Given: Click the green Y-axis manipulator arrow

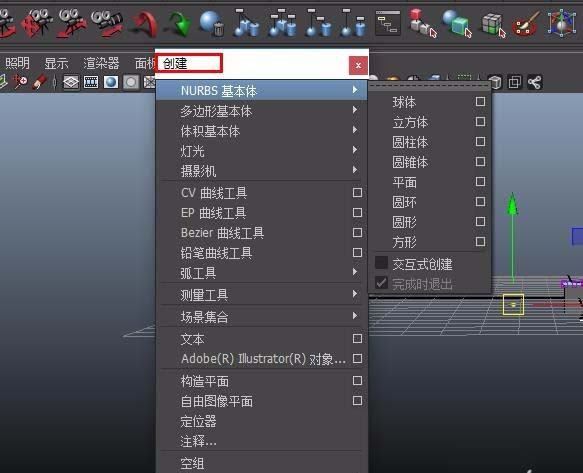Looking at the screenshot, I should pos(512,204).
